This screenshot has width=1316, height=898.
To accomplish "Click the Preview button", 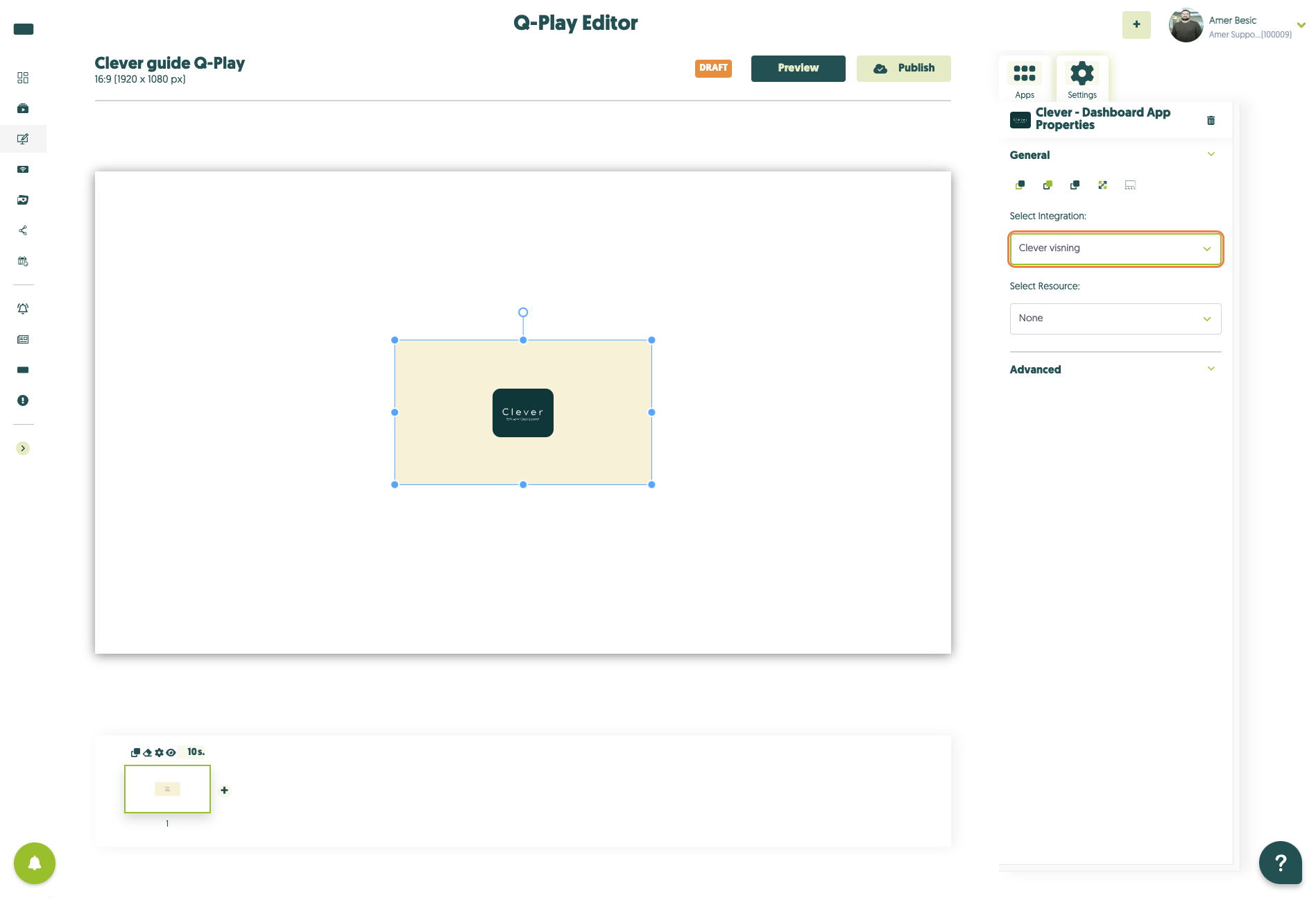I will click(x=798, y=68).
